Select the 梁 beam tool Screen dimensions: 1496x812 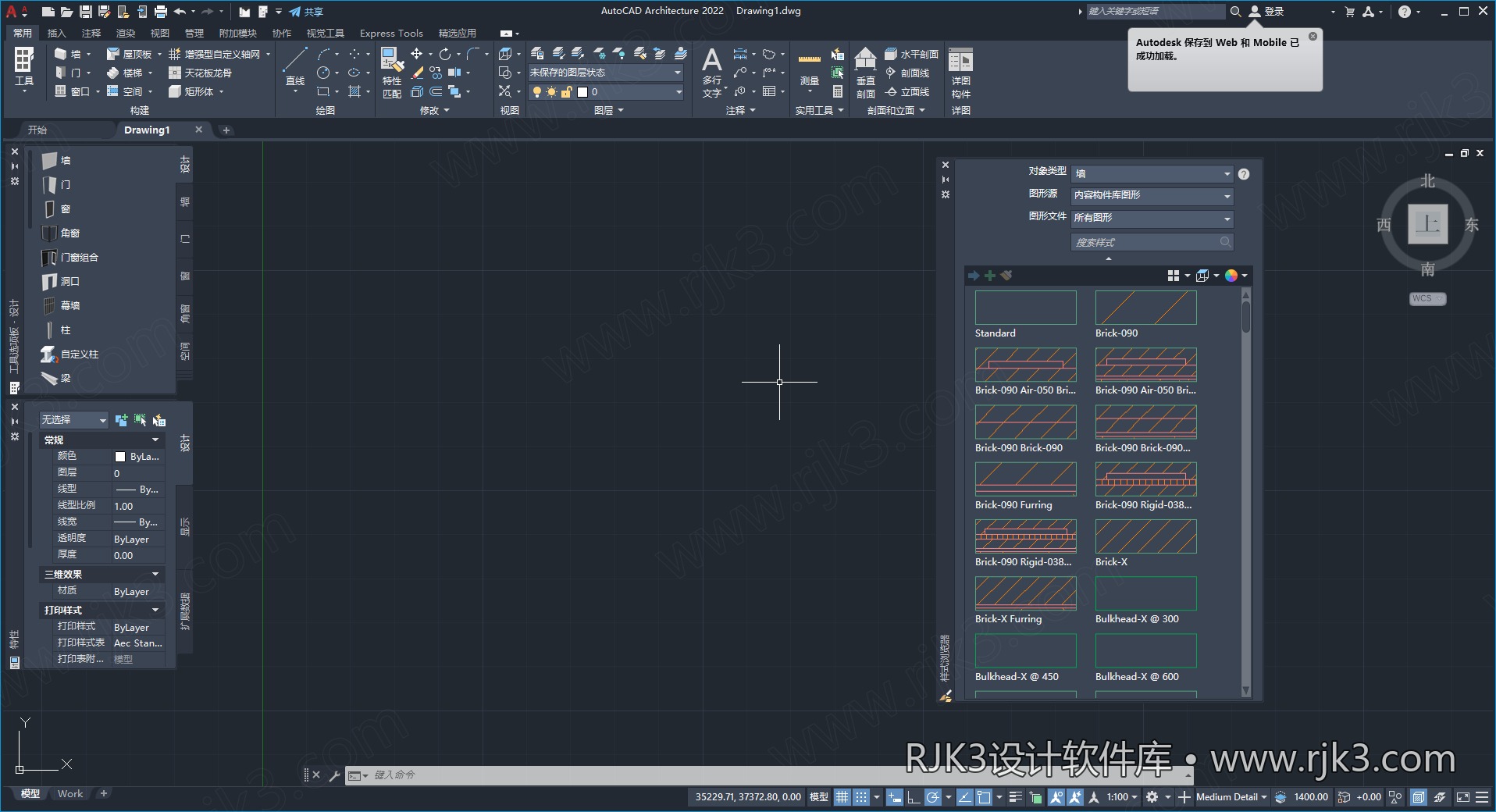click(x=56, y=378)
